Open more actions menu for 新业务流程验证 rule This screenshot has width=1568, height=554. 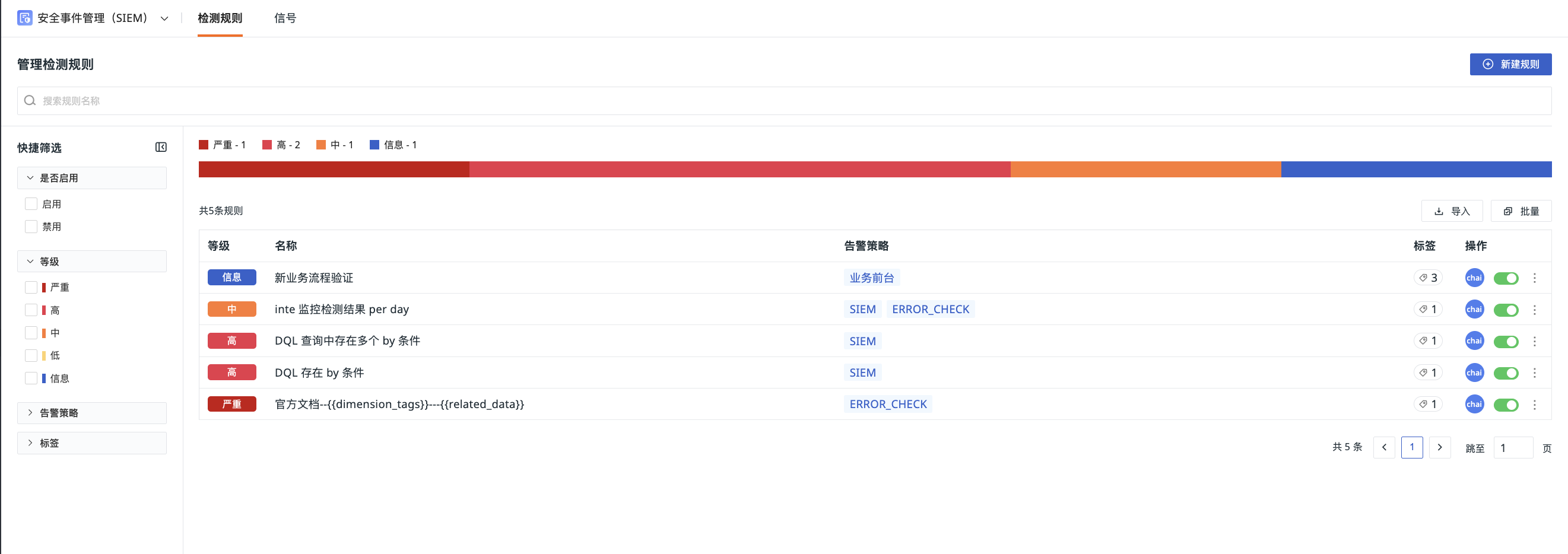(x=1534, y=278)
